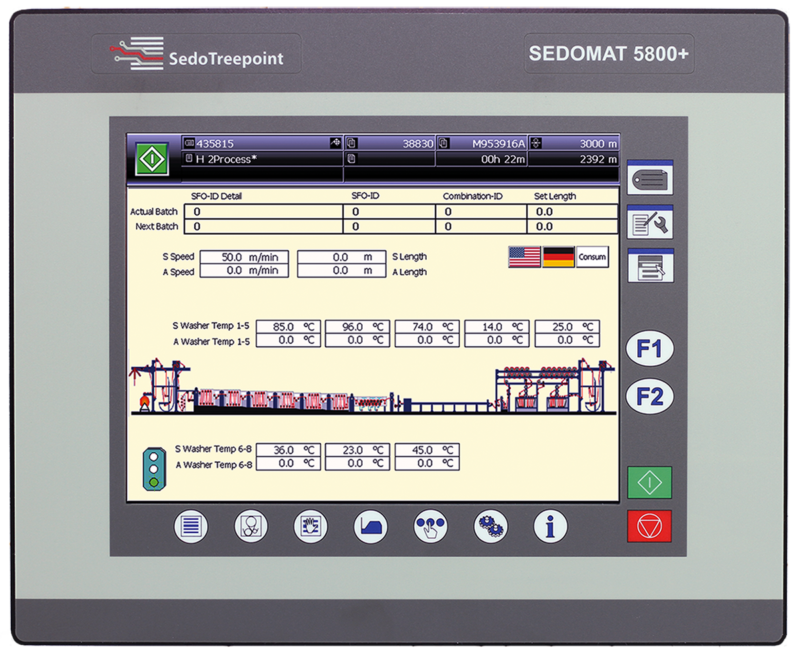Open the trend curve graph icon
The height and width of the screenshot is (656, 800).
[x=372, y=526]
